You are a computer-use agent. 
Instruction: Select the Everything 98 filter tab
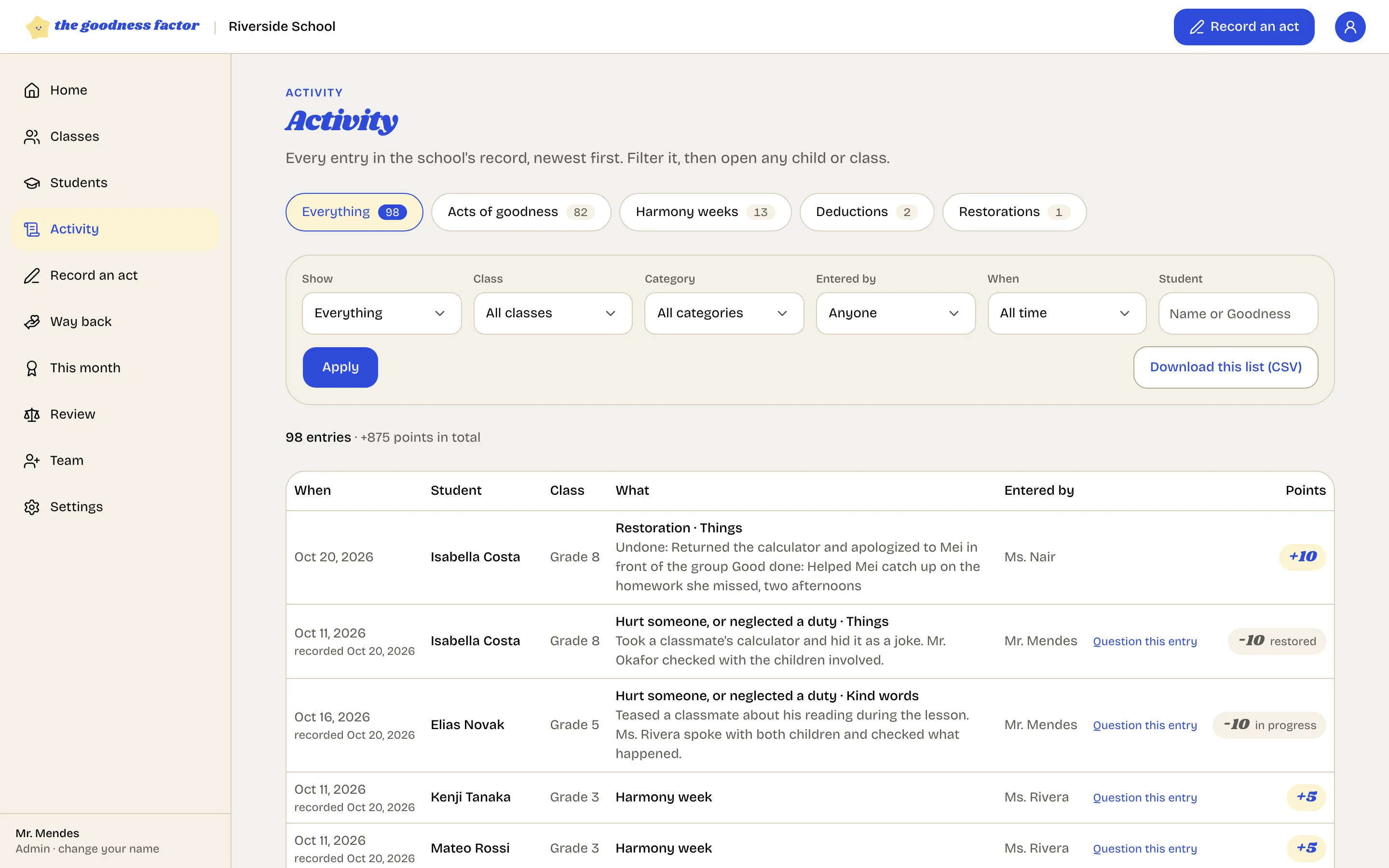point(354,212)
